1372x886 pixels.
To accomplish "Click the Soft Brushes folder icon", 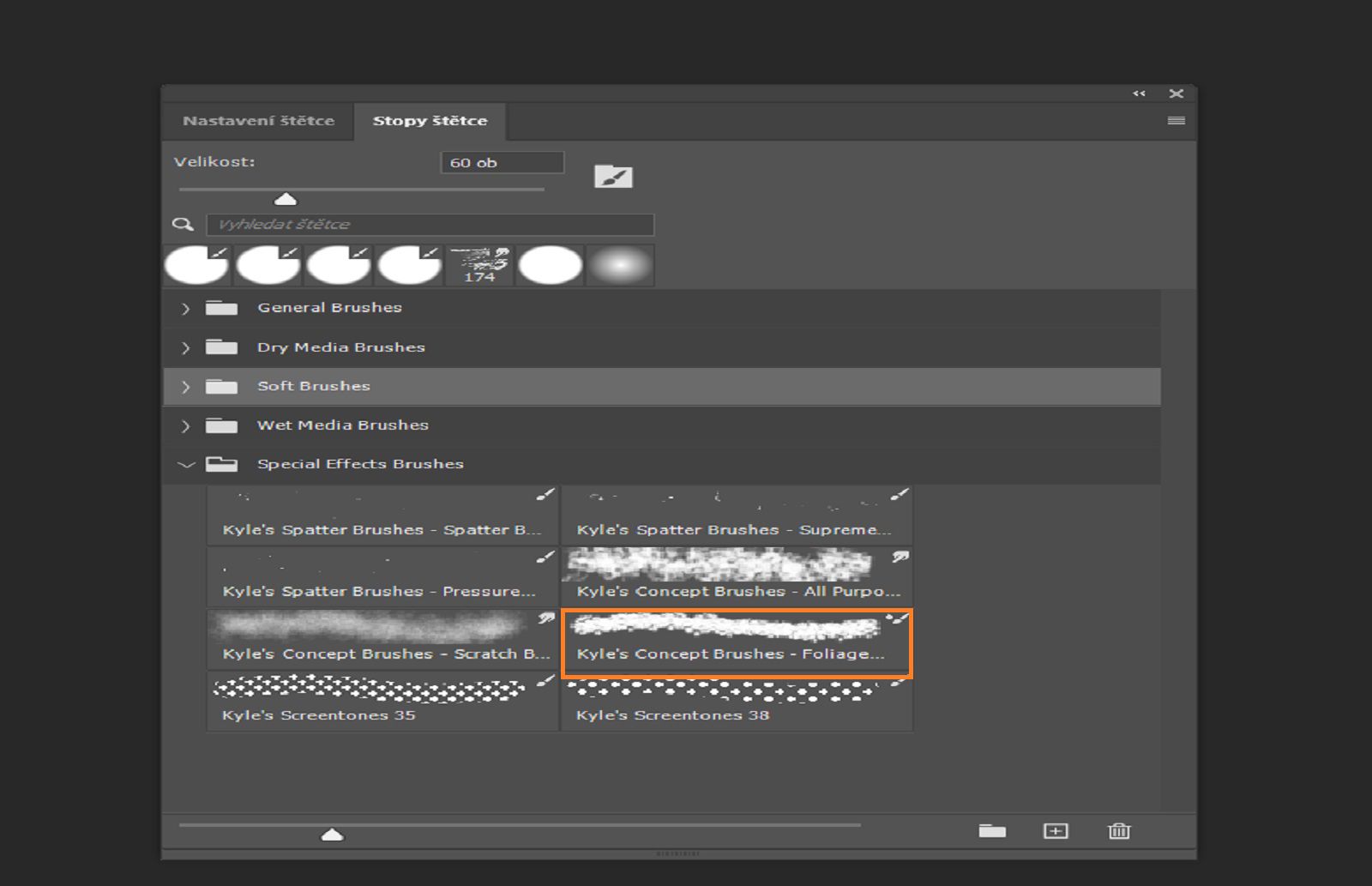I will point(221,386).
